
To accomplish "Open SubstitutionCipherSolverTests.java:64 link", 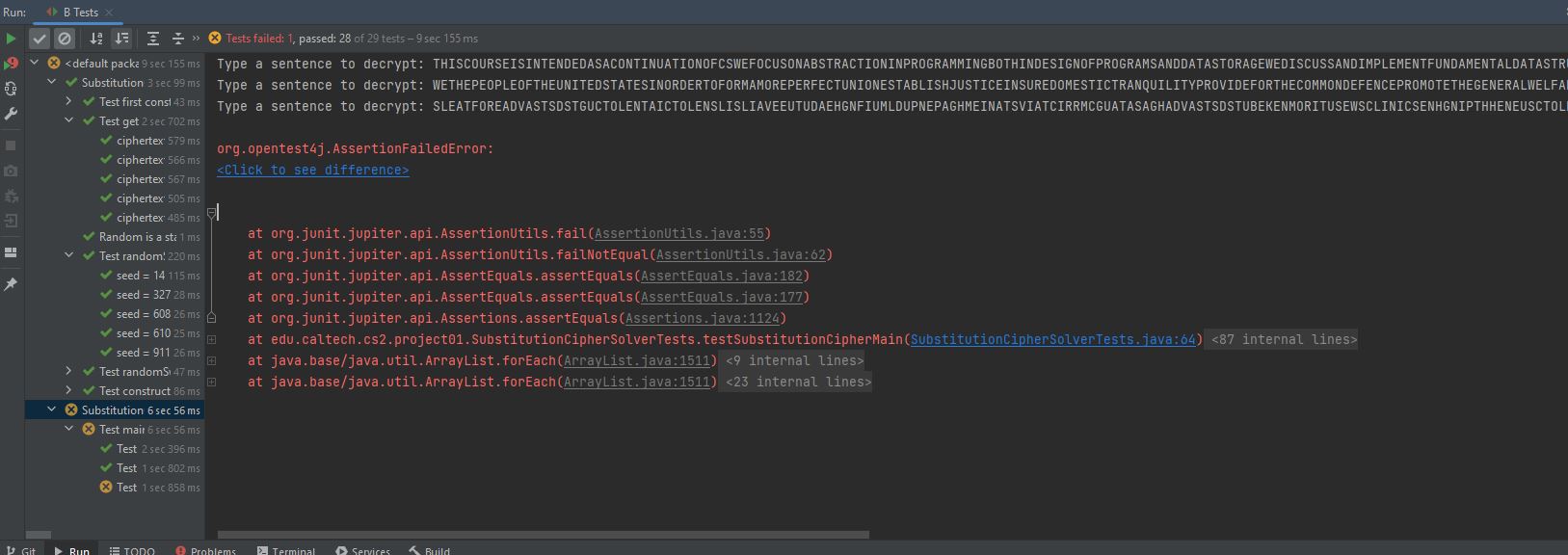I will (x=1052, y=339).
